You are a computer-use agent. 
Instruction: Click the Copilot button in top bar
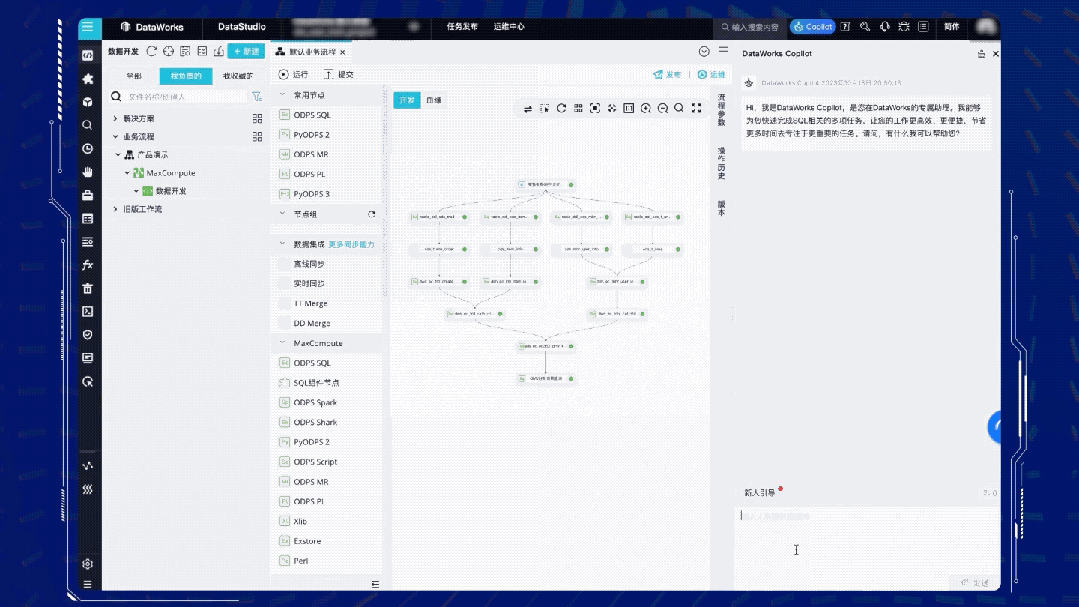813,27
